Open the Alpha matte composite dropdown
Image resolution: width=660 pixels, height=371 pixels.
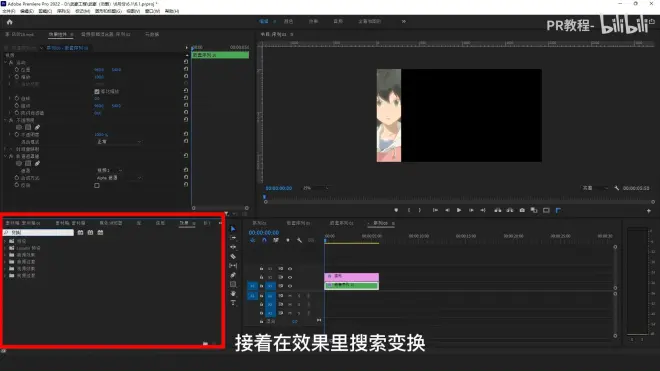point(119,178)
